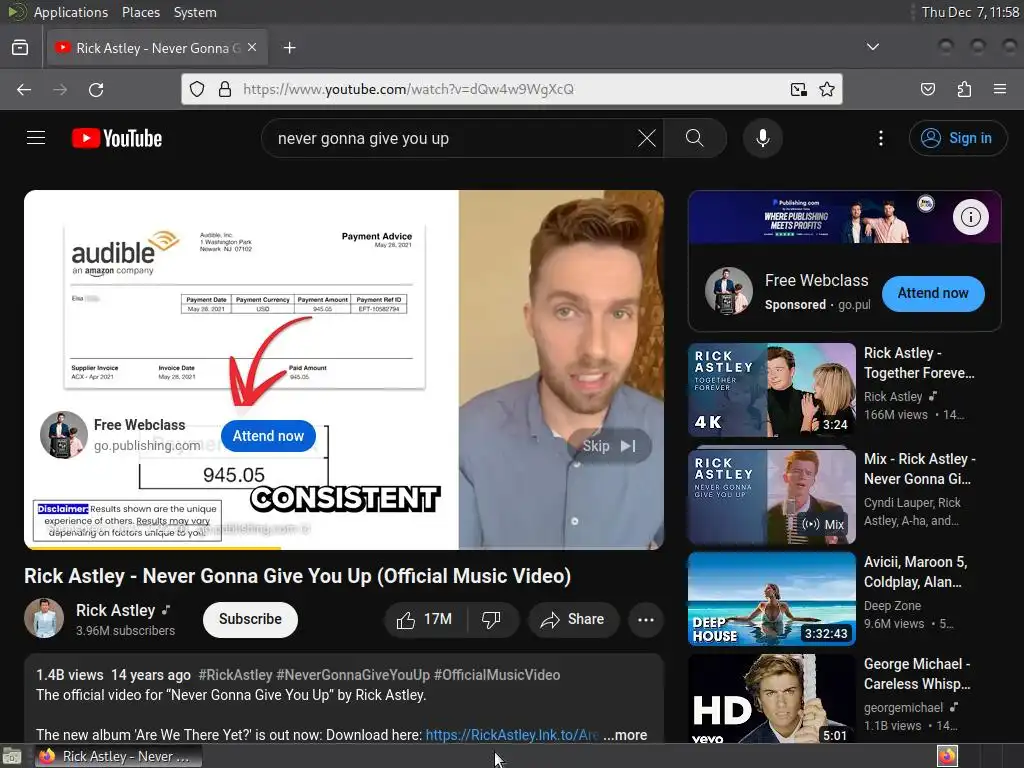Like the video with thumbs up
Image resolution: width=1024 pixels, height=768 pixels.
tap(425, 619)
